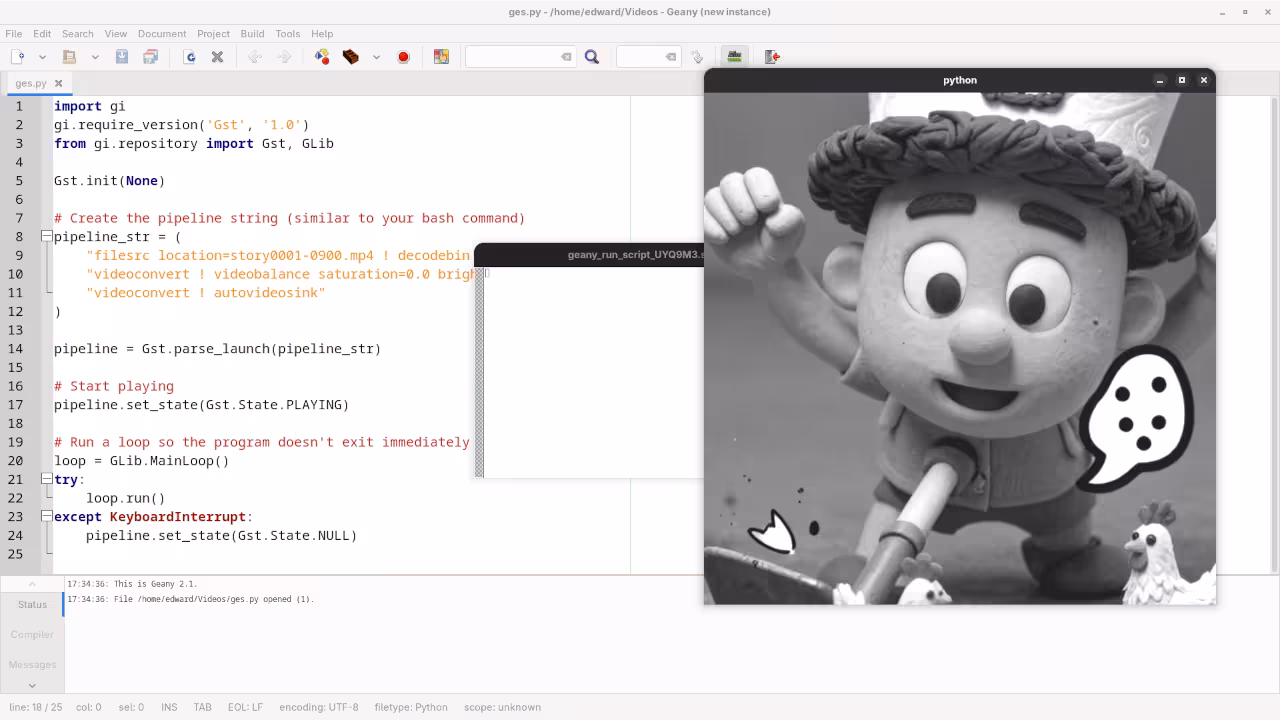Create a new file with the New icon
Viewport: 1280px width, 720px height.
(17, 57)
